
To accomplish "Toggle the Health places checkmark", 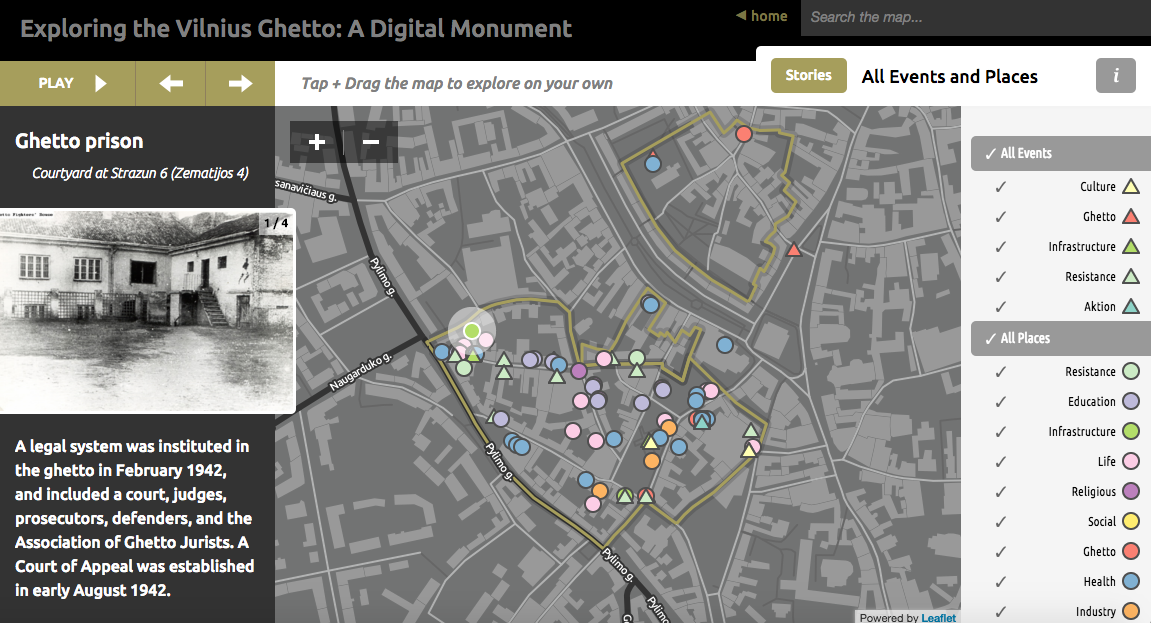I will (x=1000, y=582).
